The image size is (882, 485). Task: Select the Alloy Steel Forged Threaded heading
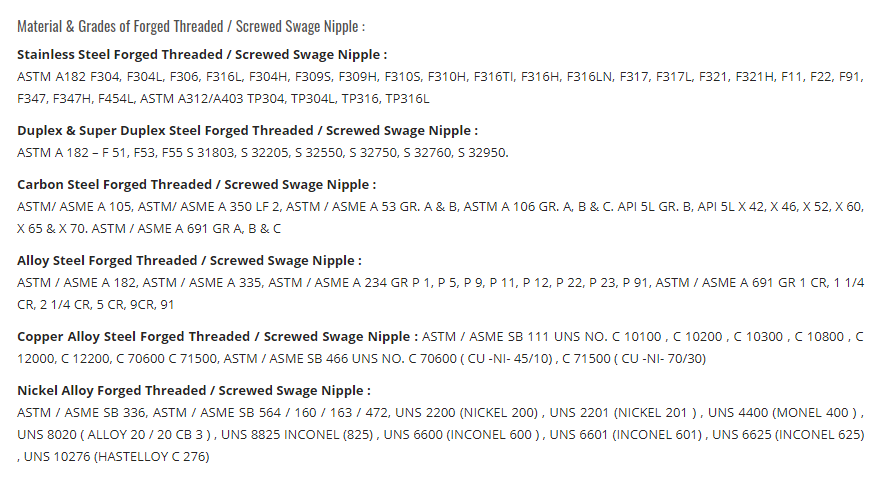[189, 261]
